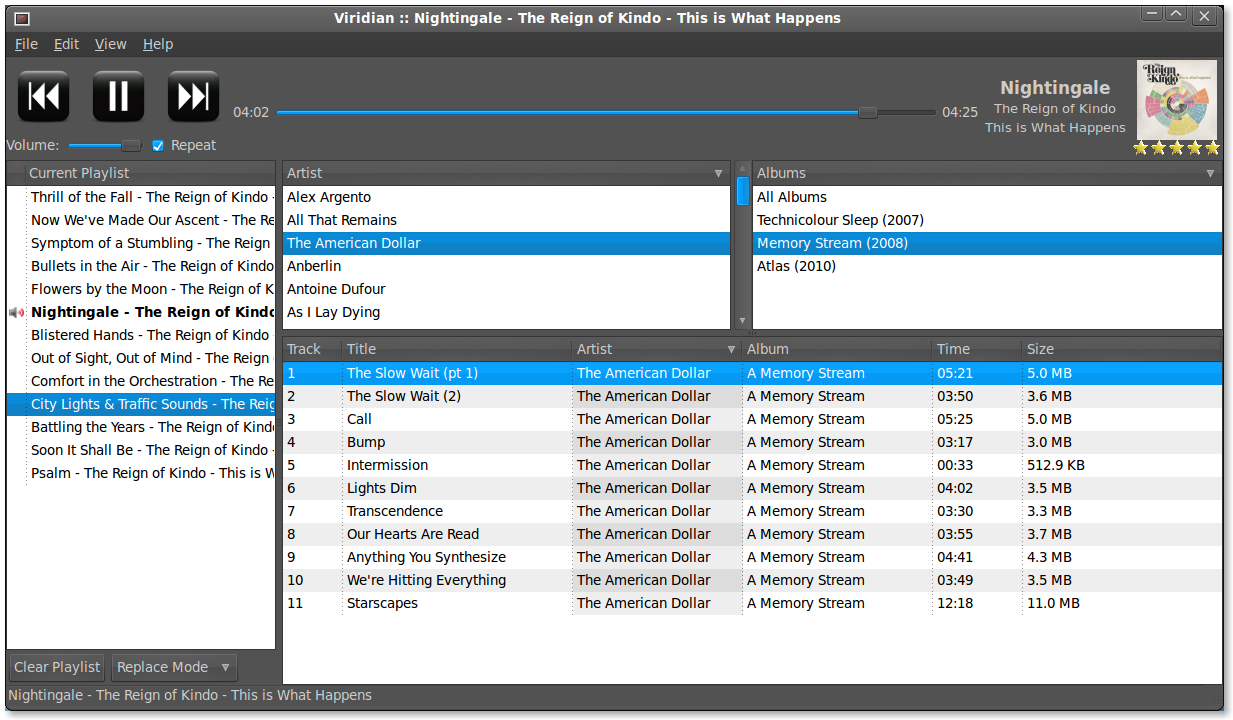Click the Viridian window icon in title bar
The height and width of the screenshot is (720, 1233).
(22, 18)
